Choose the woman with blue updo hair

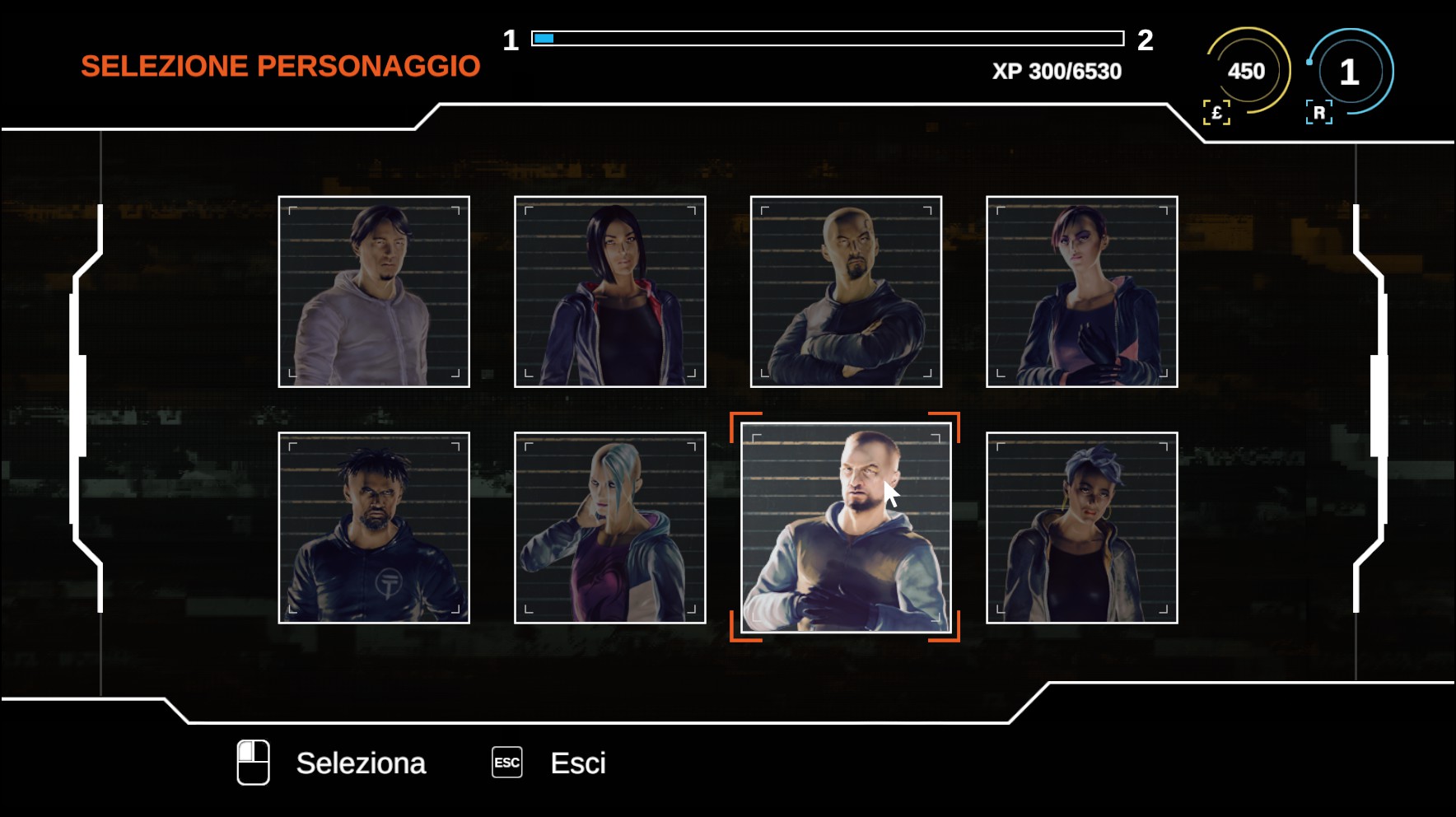click(1082, 528)
